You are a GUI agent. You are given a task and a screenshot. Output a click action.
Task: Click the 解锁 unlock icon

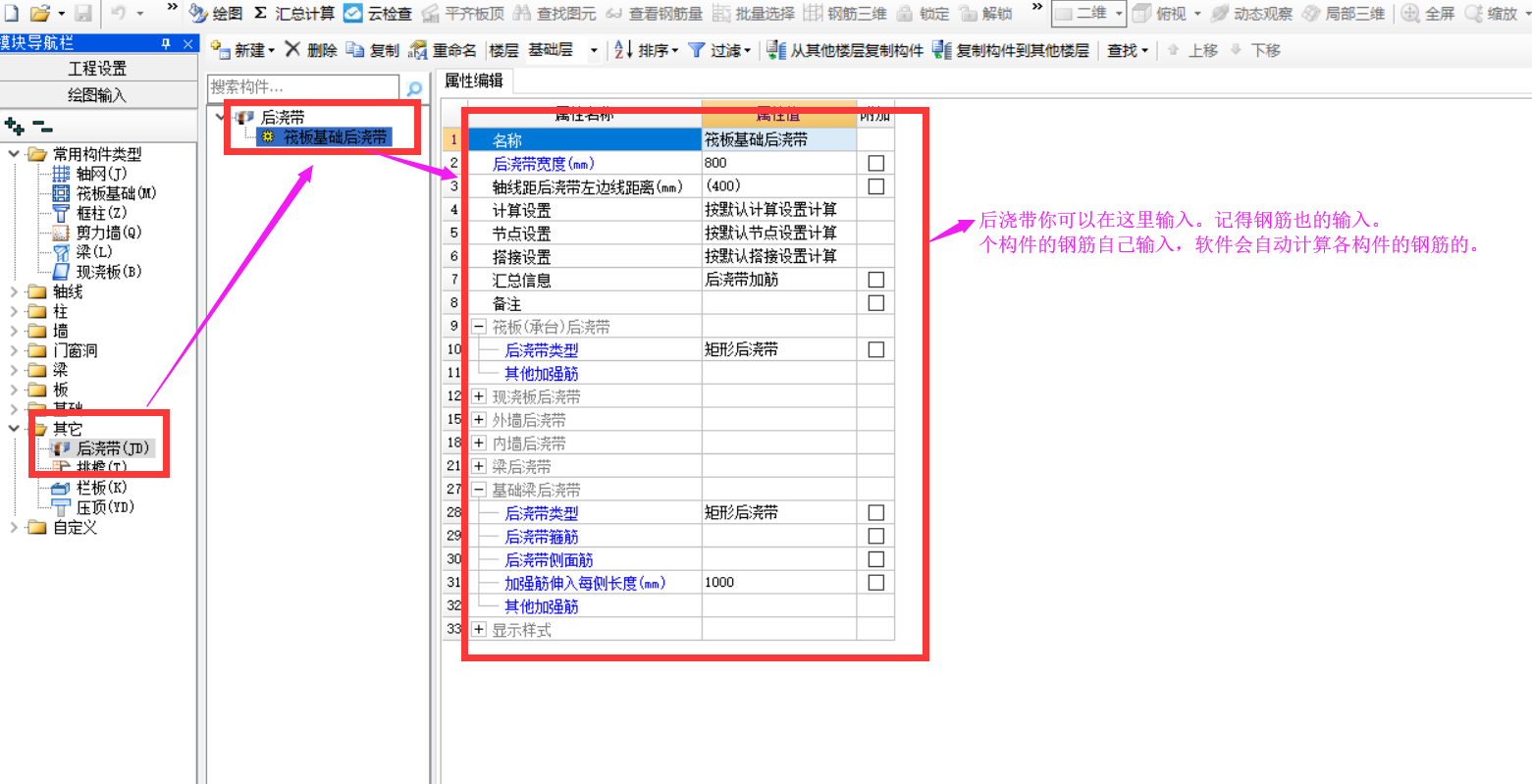click(x=985, y=13)
